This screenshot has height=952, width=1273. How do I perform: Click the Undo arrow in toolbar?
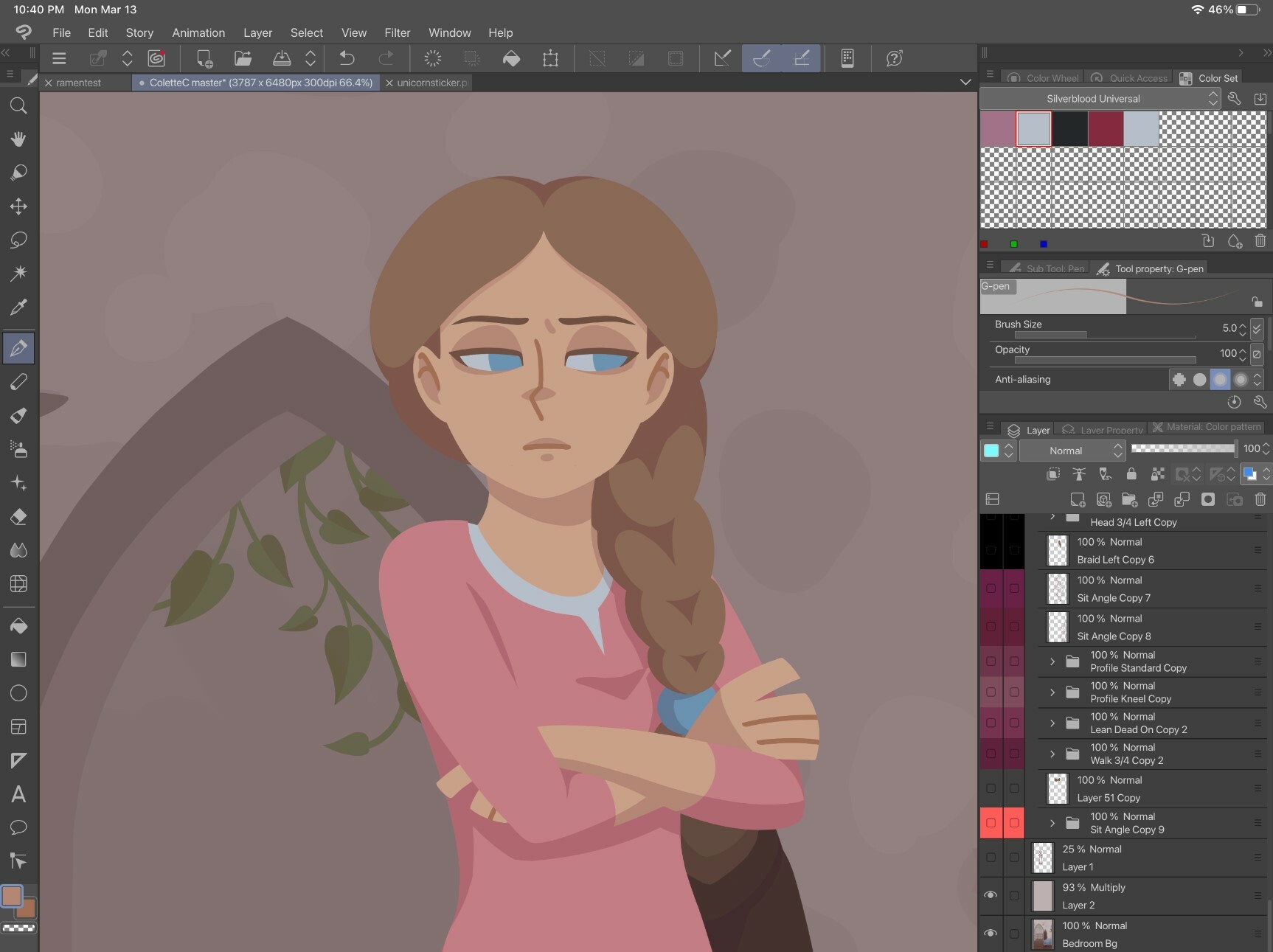[347, 58]
